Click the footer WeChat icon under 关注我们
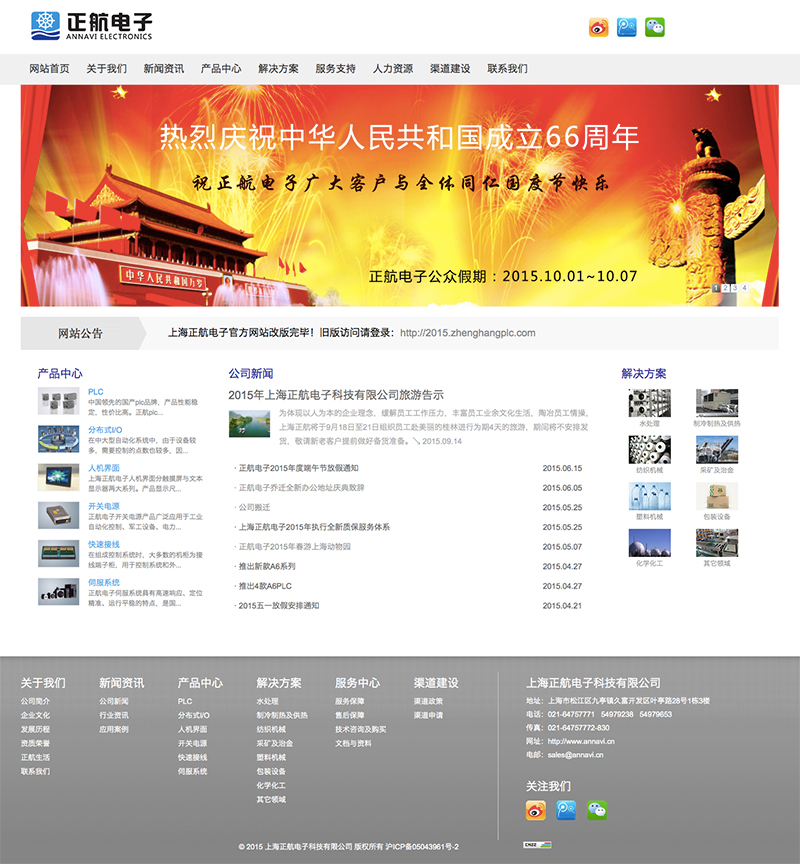Viewport: 800px width, 864px height. click(x=597, y=810)
